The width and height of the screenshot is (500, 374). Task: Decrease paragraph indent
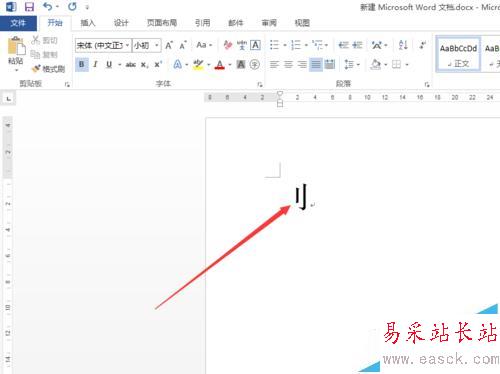click(343, 45)
